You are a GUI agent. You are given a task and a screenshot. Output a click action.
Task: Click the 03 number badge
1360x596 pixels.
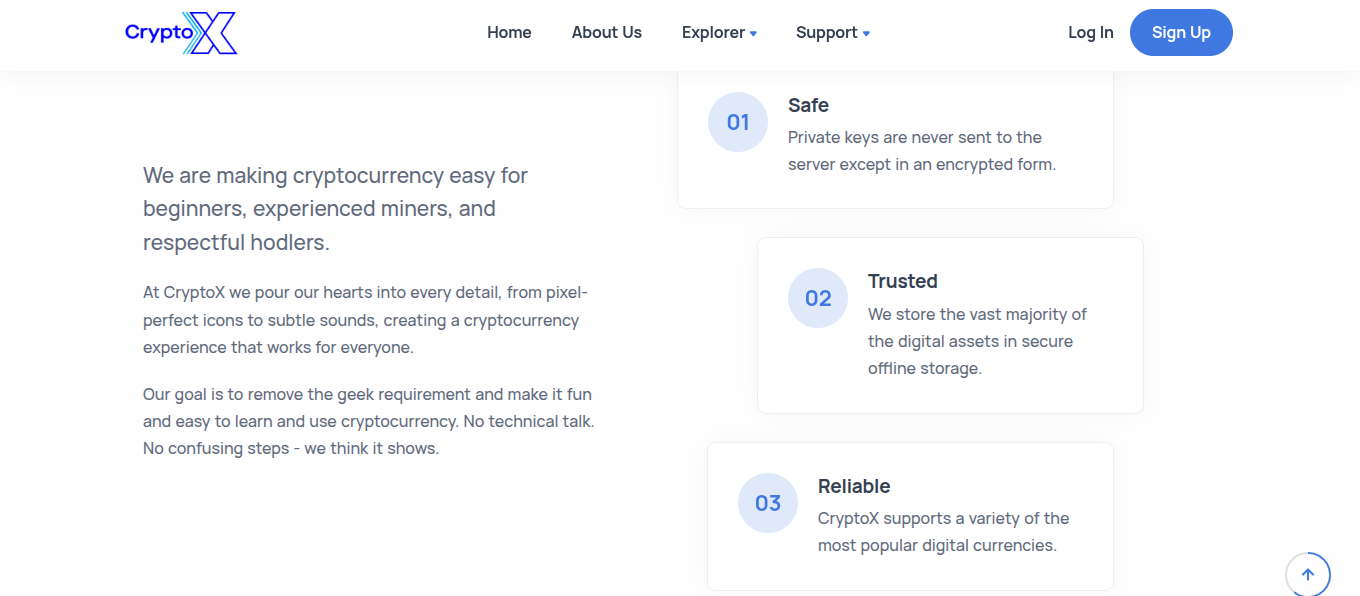tap(768, 503)
